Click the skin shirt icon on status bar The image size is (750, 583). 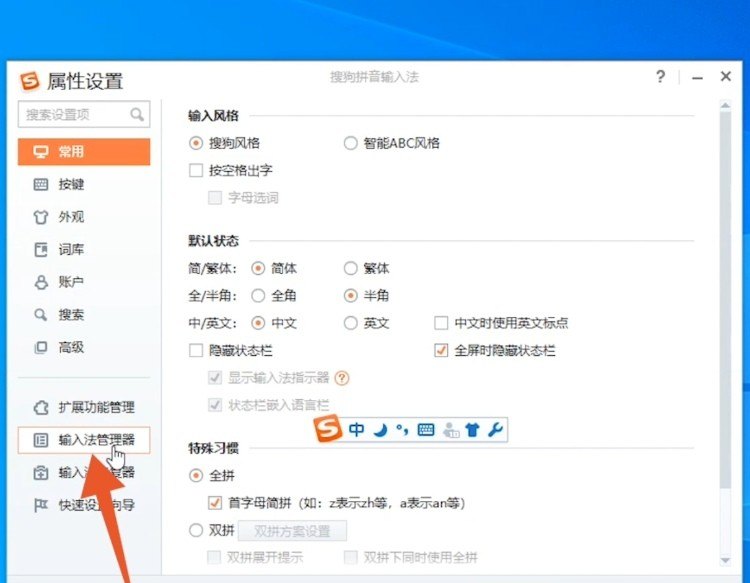tap(472, 430)
